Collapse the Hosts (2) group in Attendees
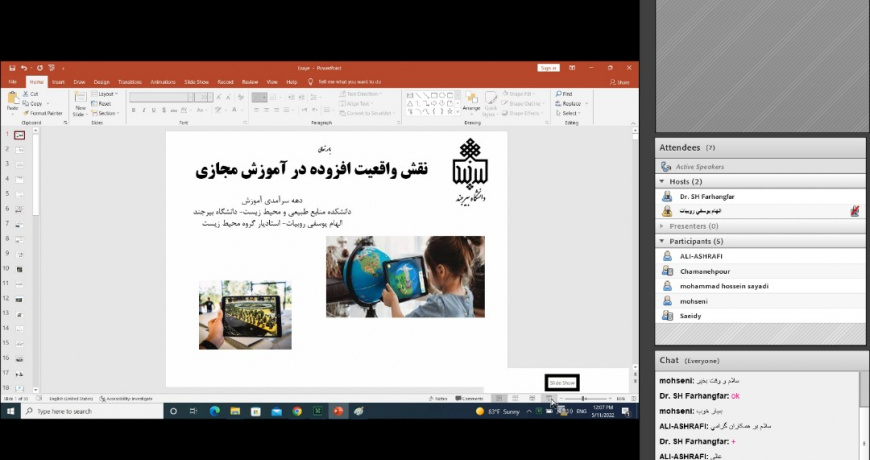This screenshot has width=870, height=460. tap(661, 181)
